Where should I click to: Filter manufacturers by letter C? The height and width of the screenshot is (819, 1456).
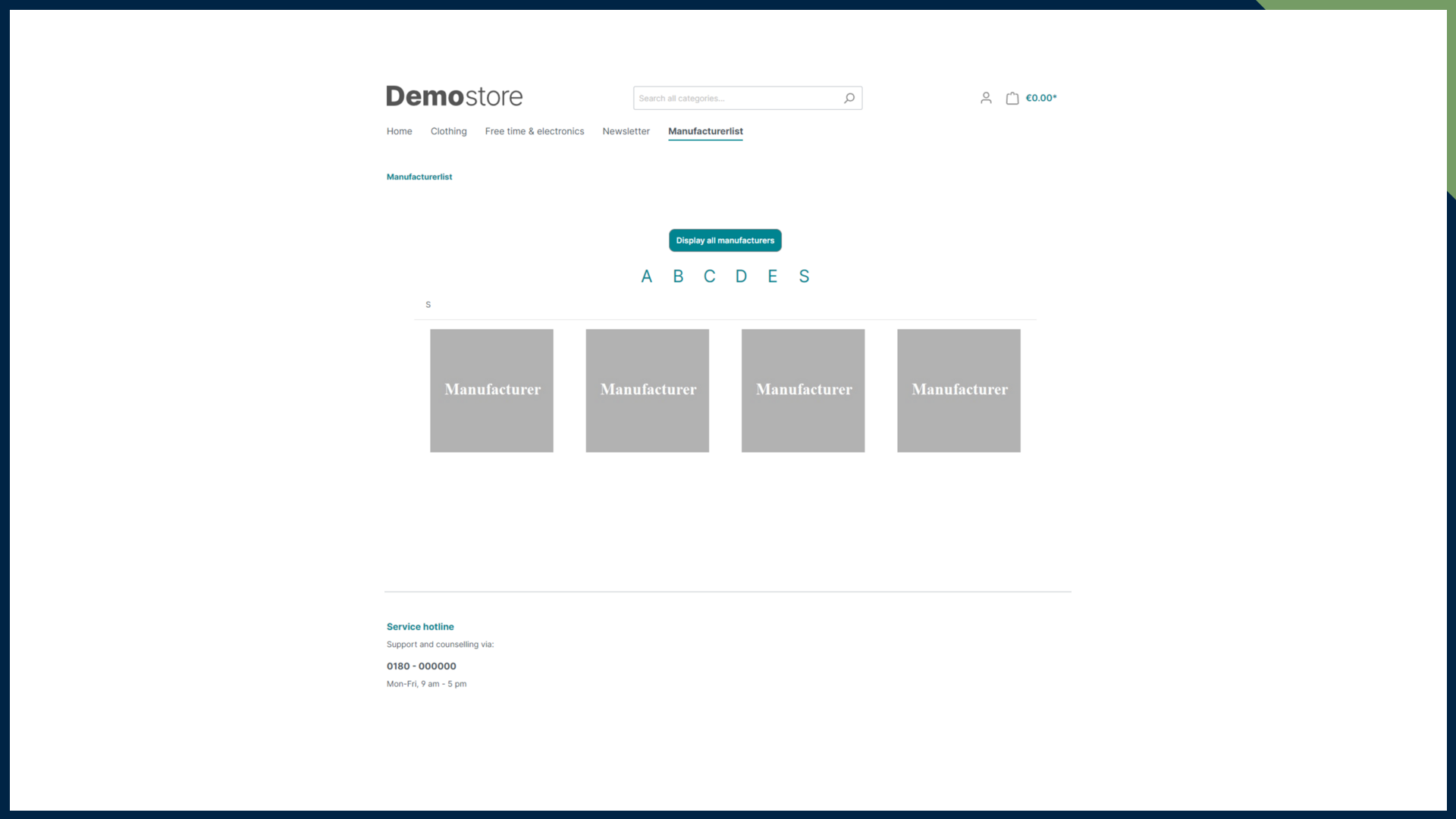tap(709, 276)
